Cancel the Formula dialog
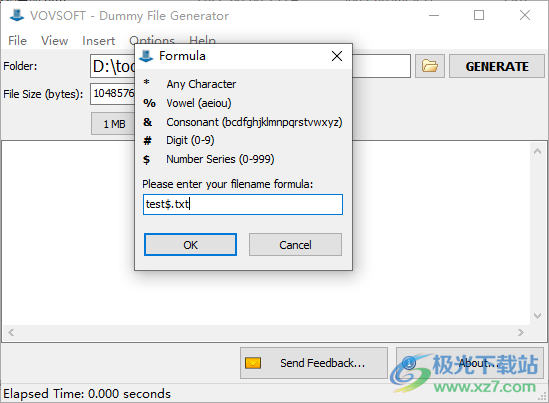Image resolution: width=549 pixels, height=403 pixels. (x=295, y=245)
